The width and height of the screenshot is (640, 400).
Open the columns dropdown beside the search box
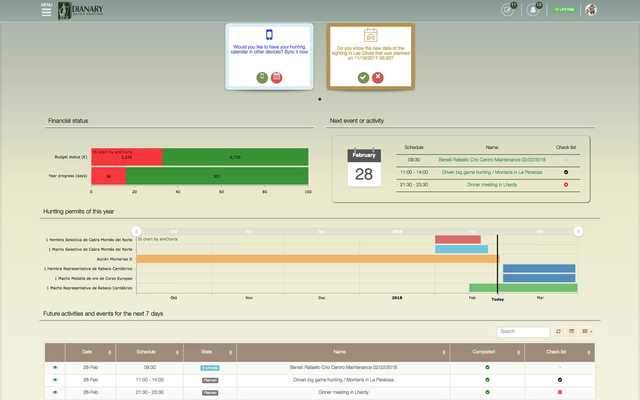pos(587,331)
